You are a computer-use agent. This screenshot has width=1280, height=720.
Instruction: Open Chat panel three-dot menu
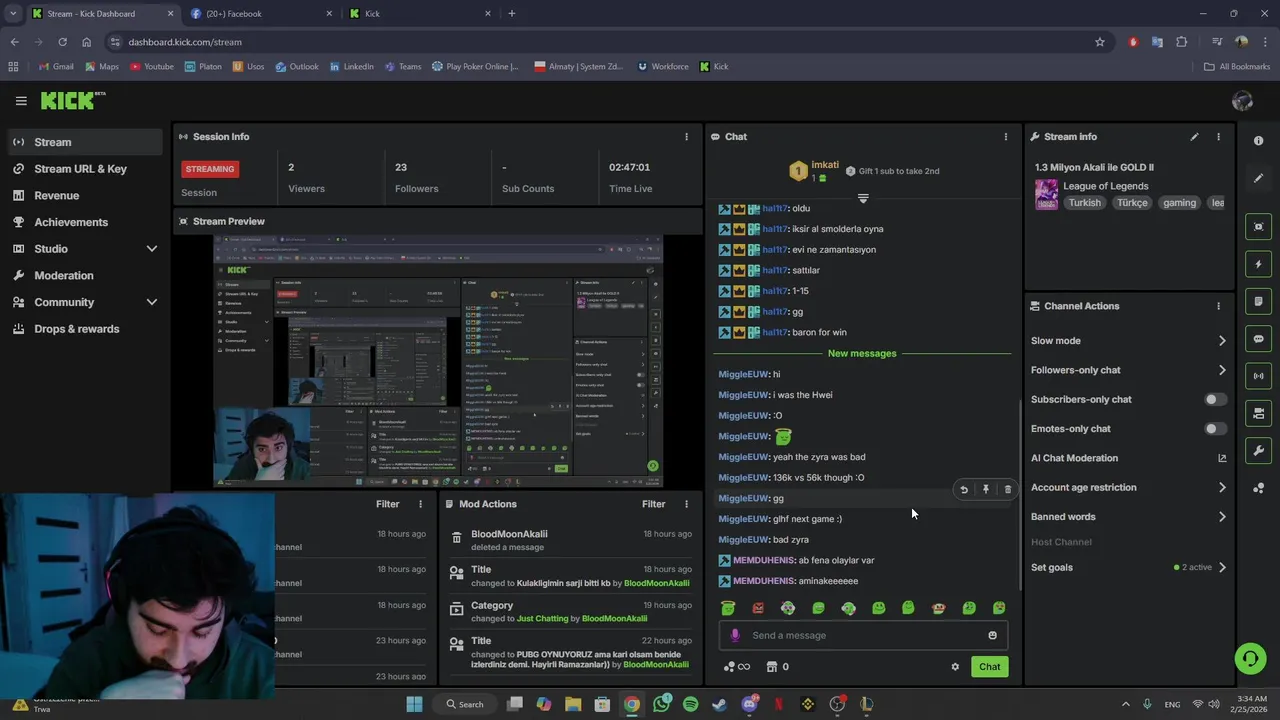click(1006, 137)
